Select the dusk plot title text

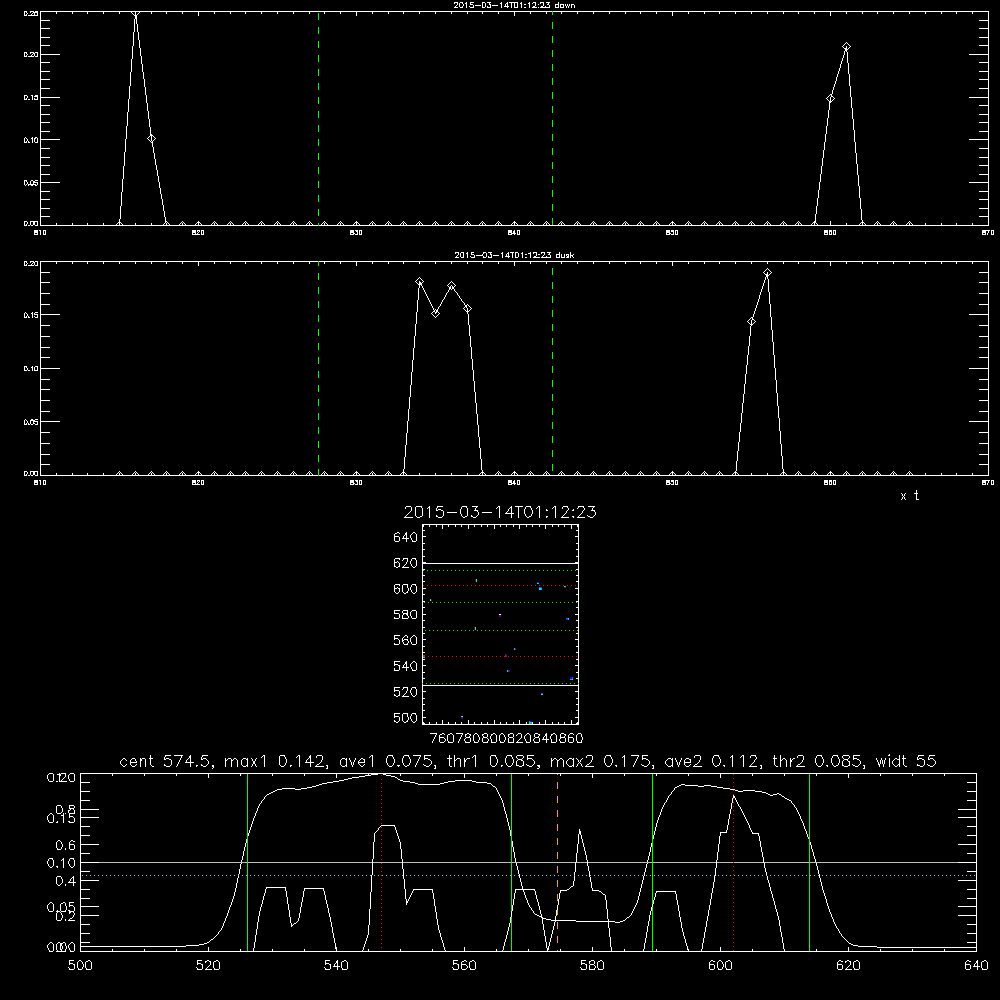[x=514, y=255]
